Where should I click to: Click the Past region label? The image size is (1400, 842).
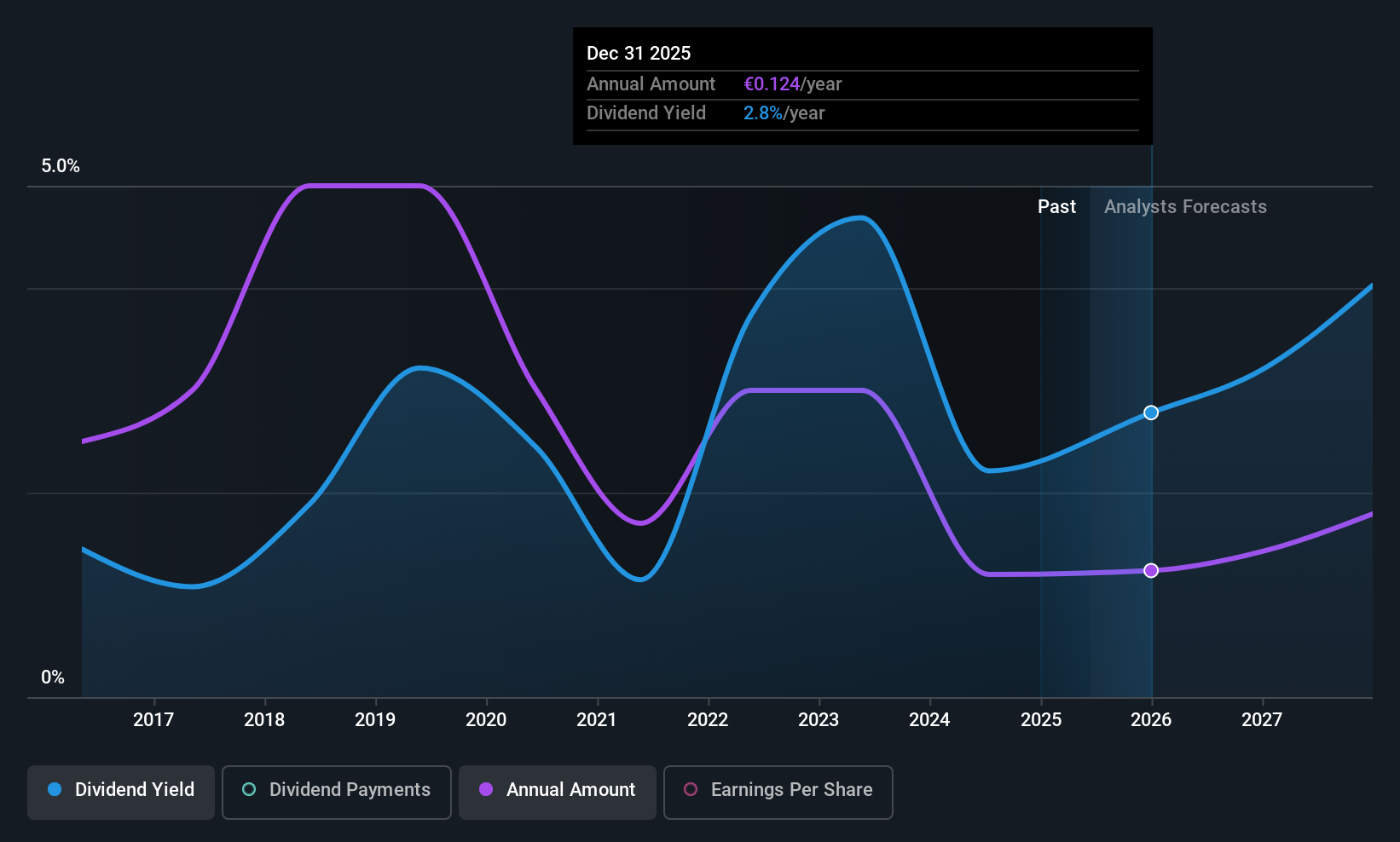[1056, 207]
